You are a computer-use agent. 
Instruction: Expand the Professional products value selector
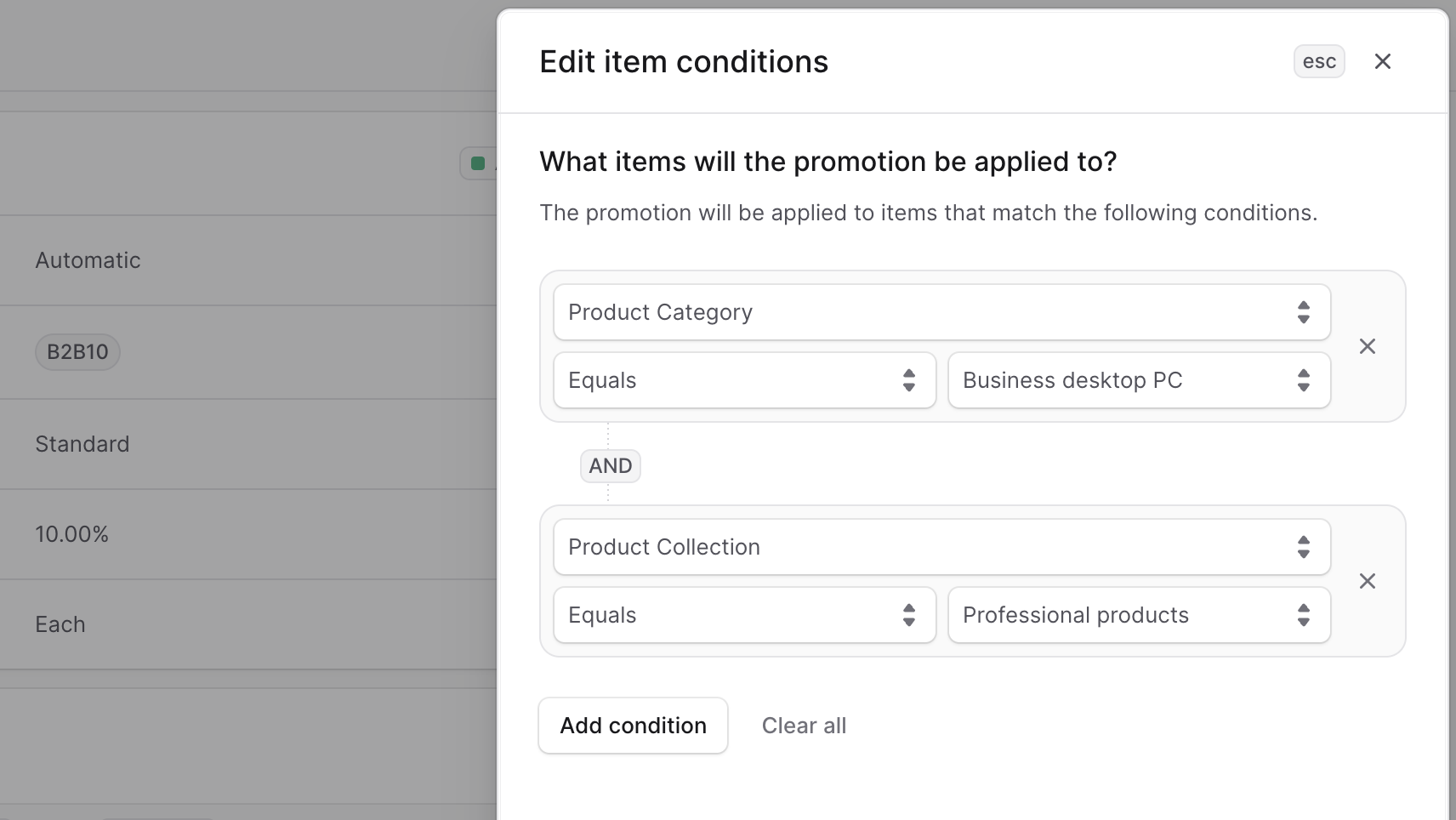click(1139, 615)
